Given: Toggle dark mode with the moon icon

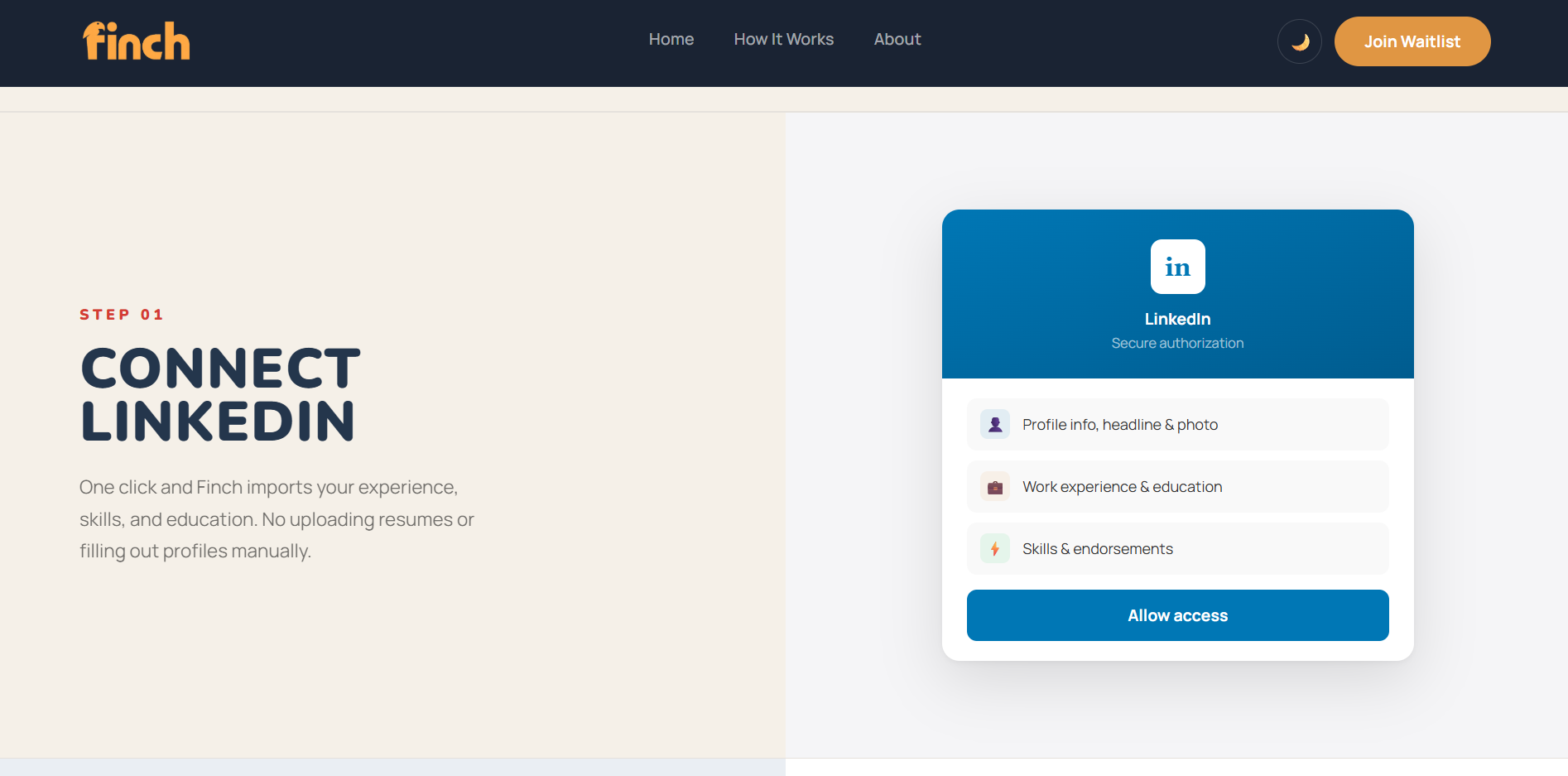Looking at the screenshot, I should [x=1300, y=41].
